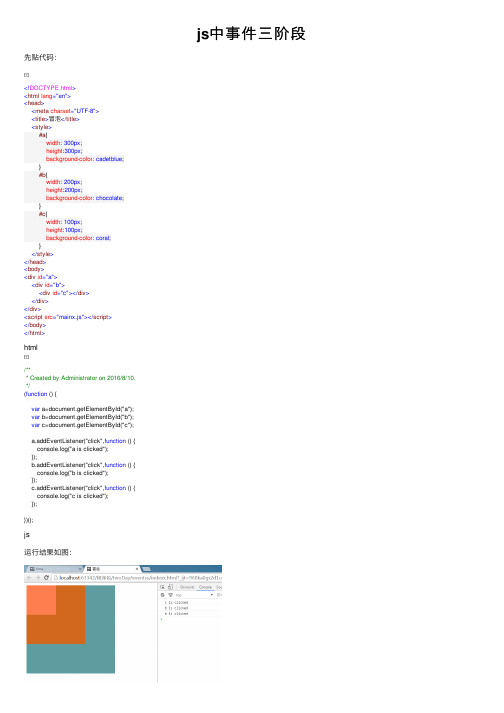
Task: Click the localhost address bar
Action: click(x=136, y=577)
